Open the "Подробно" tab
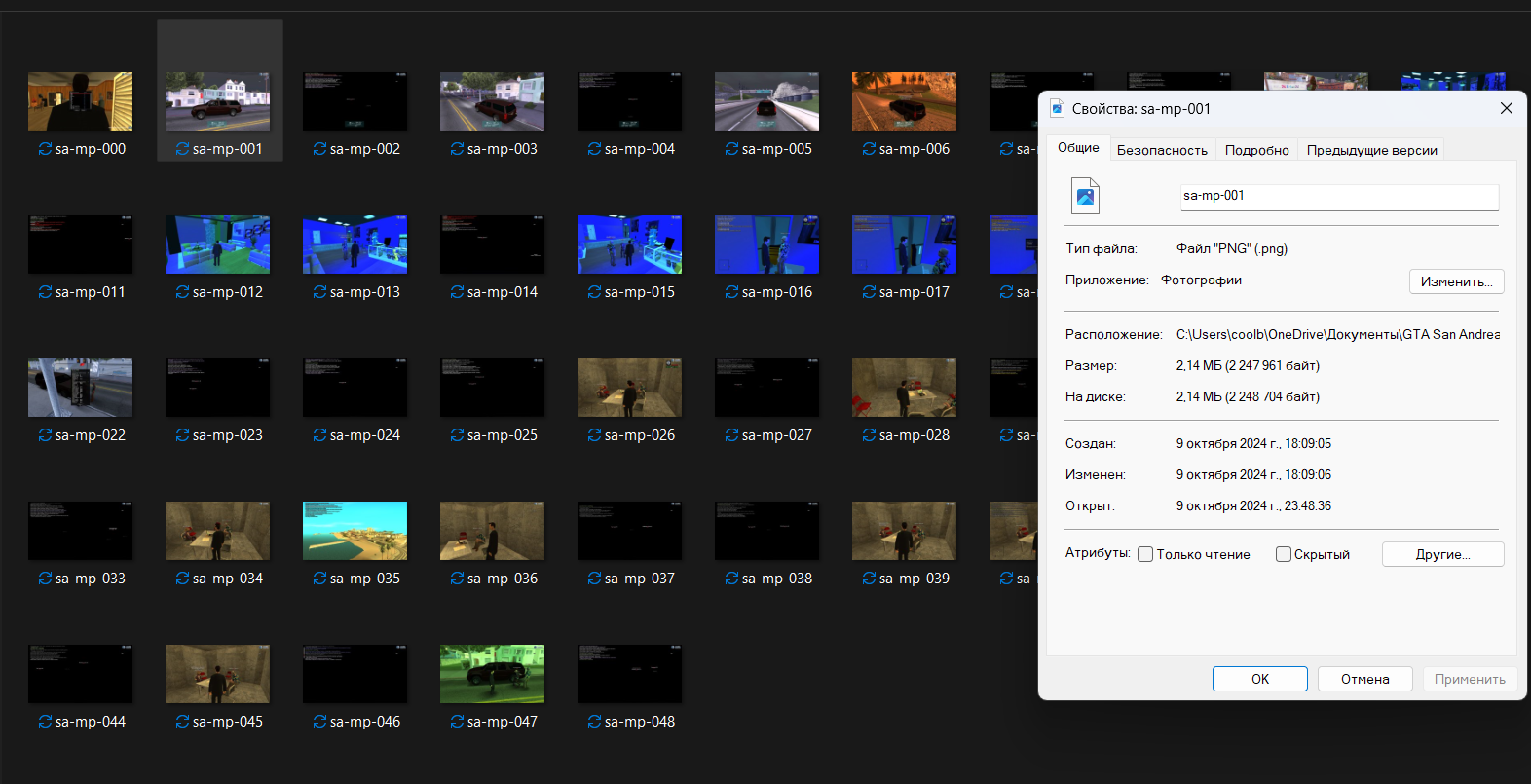This screenshot has height=784, width=1531. [x=1256, y=150]
